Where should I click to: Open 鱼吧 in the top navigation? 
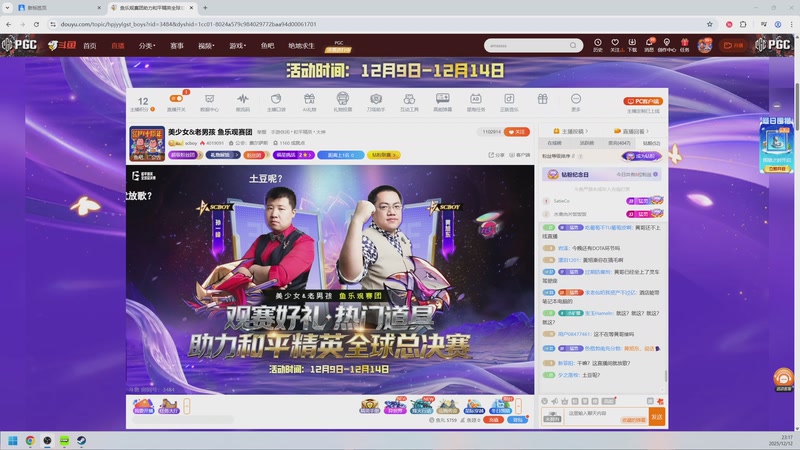click(x=267, y=46)
